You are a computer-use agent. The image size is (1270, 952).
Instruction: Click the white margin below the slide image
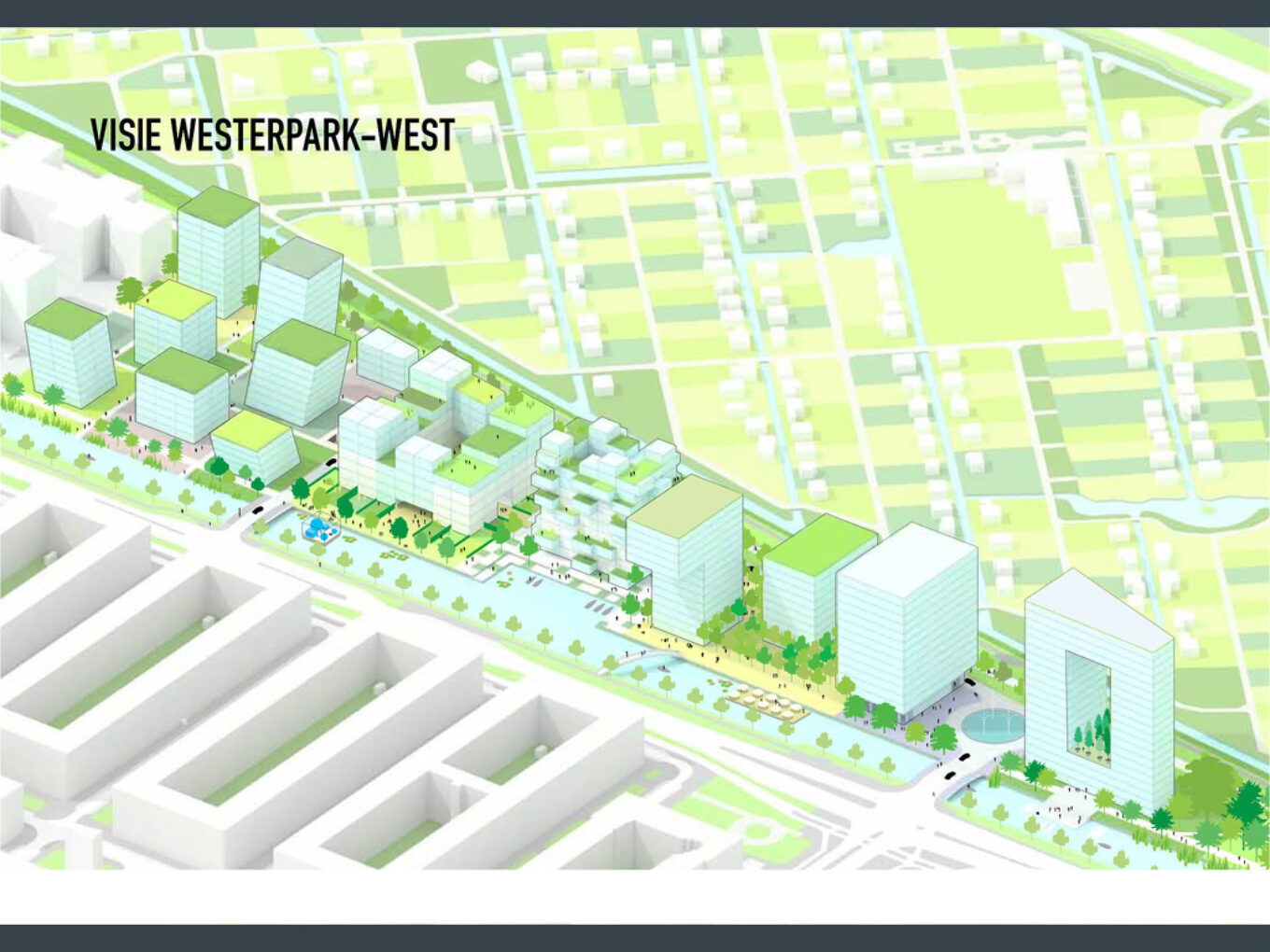pos(635,896)
